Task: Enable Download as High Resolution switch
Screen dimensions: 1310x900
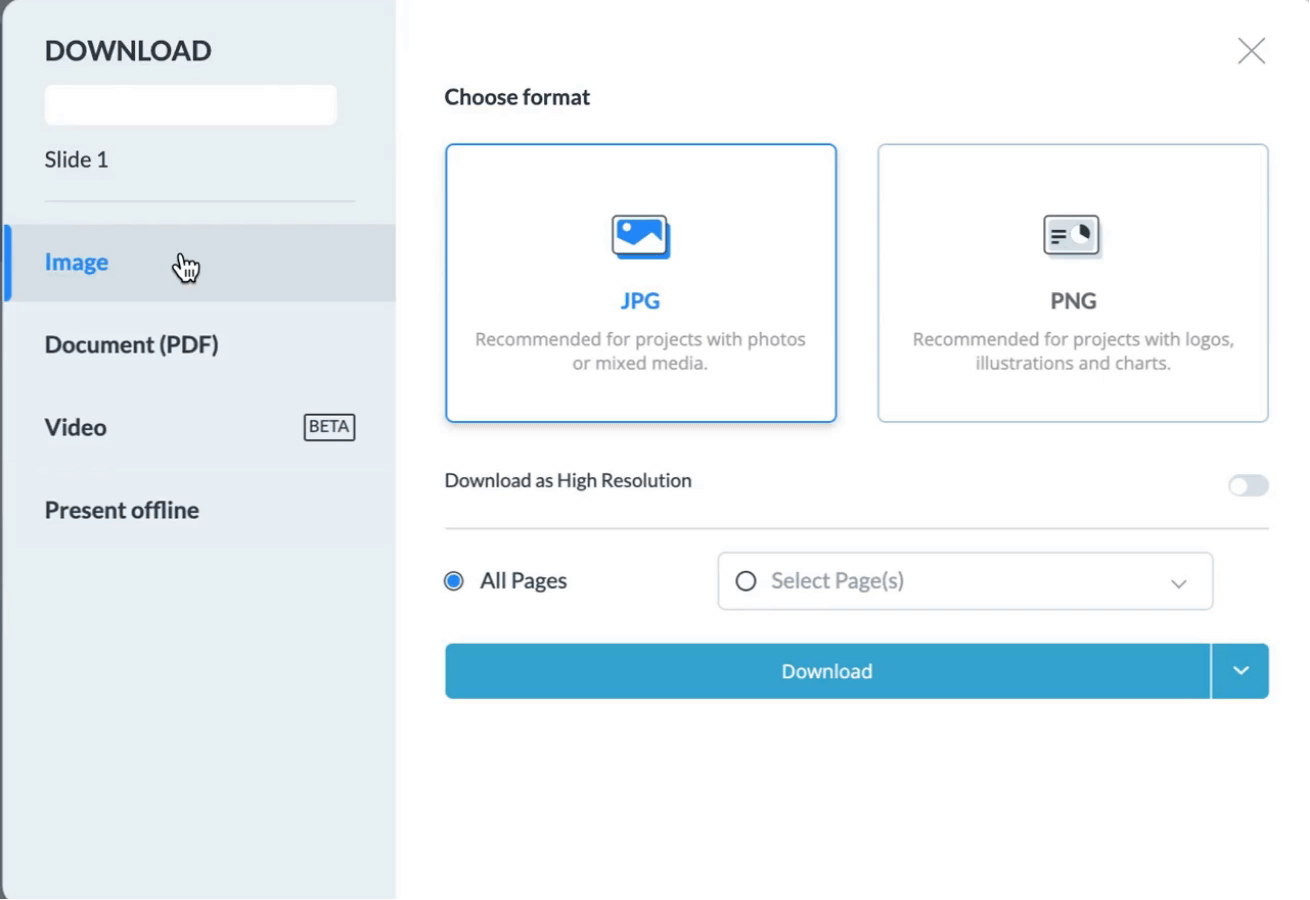Action: (1248, 486)
